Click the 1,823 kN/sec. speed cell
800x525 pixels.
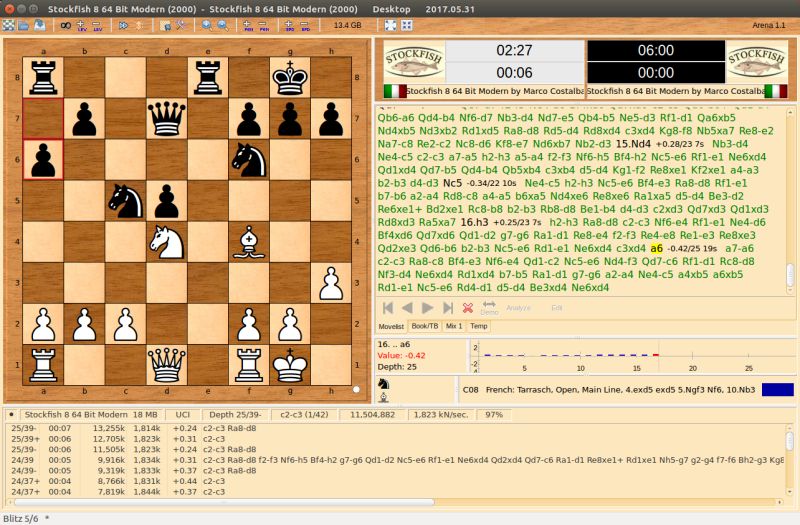click(441, 415)
